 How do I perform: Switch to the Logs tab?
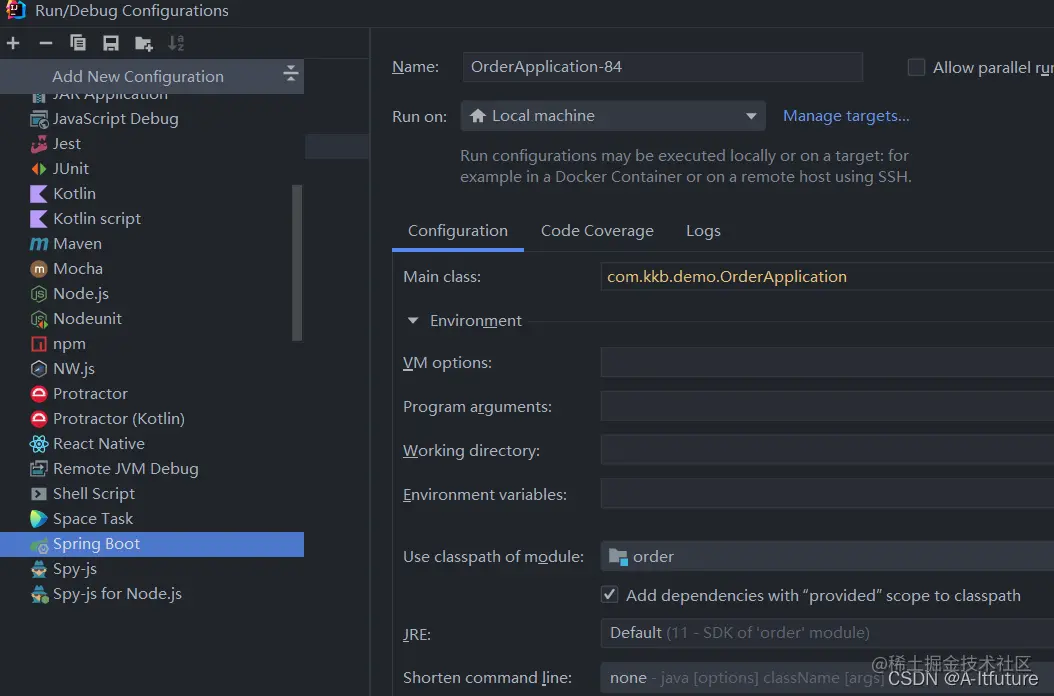(x=703, y=231)
